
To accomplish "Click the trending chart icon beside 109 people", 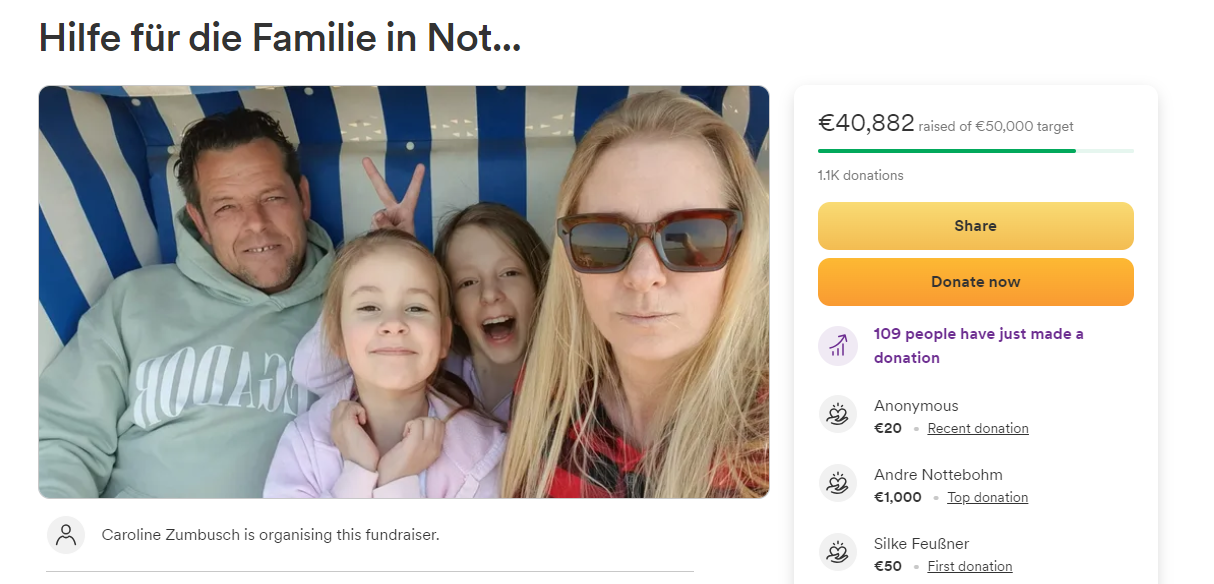I will (838, 346).
